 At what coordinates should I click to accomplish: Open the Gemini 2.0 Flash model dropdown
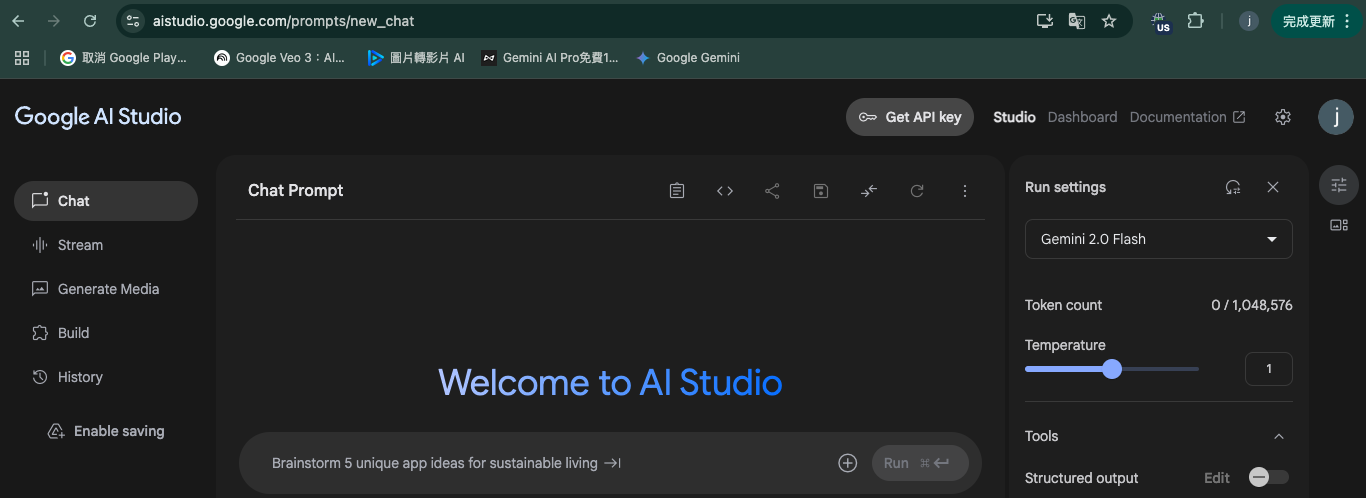1159,239
